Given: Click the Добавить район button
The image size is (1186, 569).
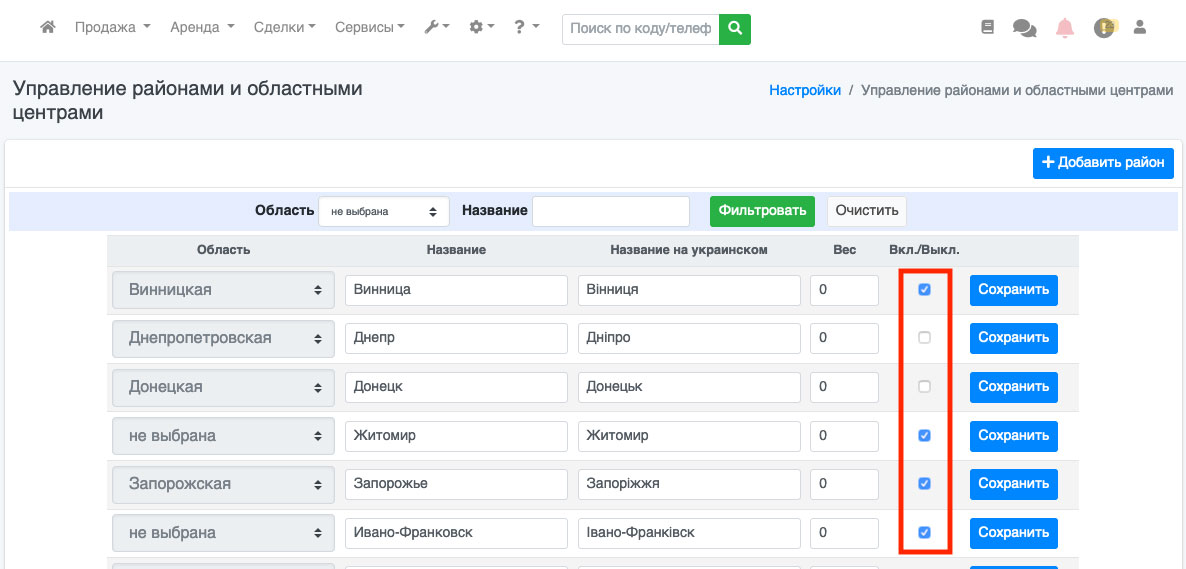Looking at the screenshot, I should pyautogui.click(x=1103, y=163).
